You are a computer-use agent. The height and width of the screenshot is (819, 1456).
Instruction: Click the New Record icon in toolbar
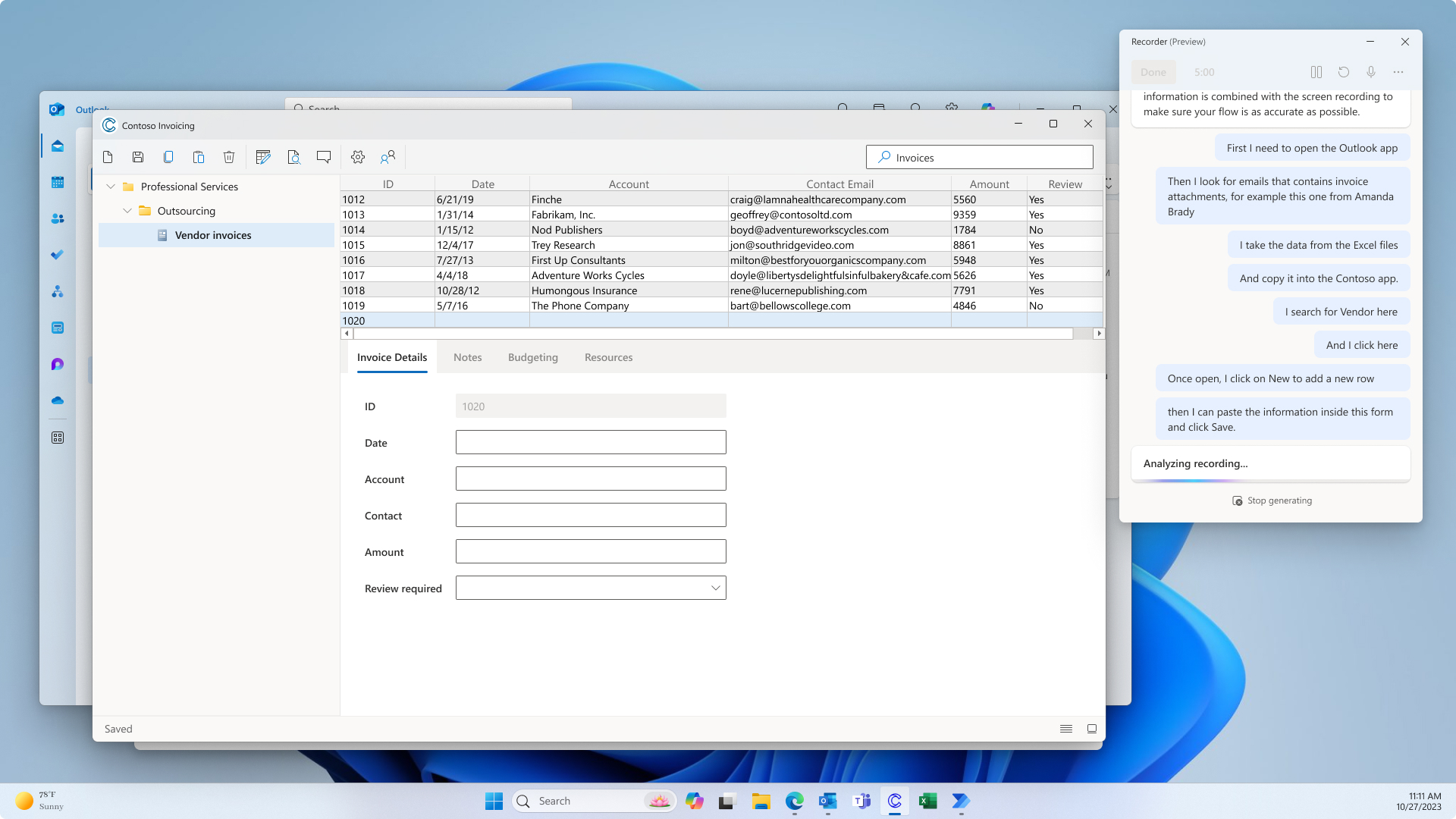click(108, 157)
